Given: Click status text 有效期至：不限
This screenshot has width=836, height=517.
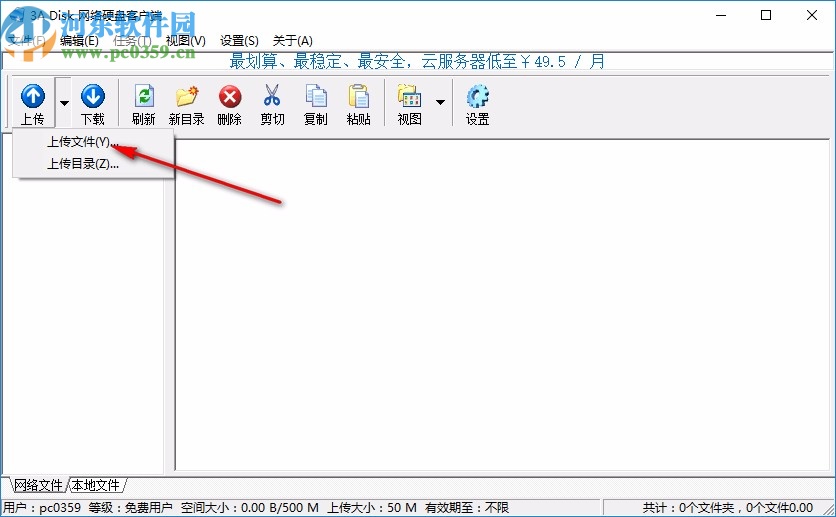Looking at the screenshot, I should [467, 507].
